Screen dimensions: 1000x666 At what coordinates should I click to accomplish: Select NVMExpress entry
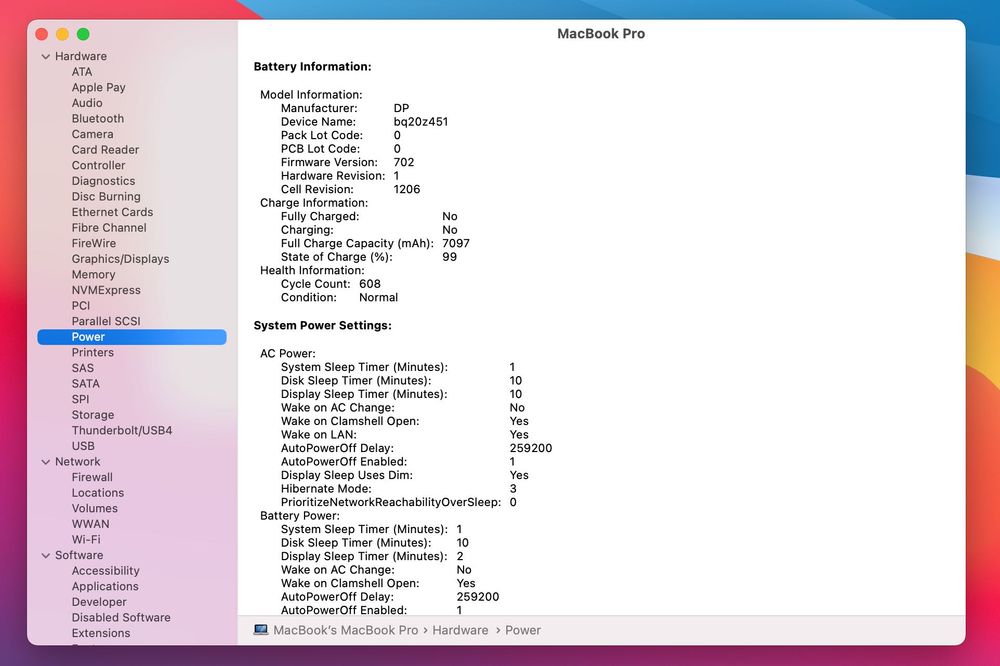click(x=106, y=290)
